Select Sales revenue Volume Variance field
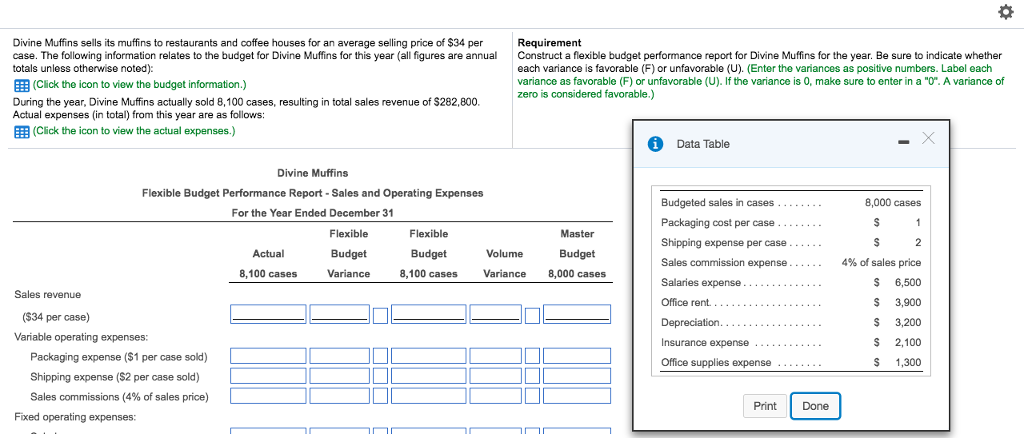The image size is (1024, 438). tap(496, 314)
